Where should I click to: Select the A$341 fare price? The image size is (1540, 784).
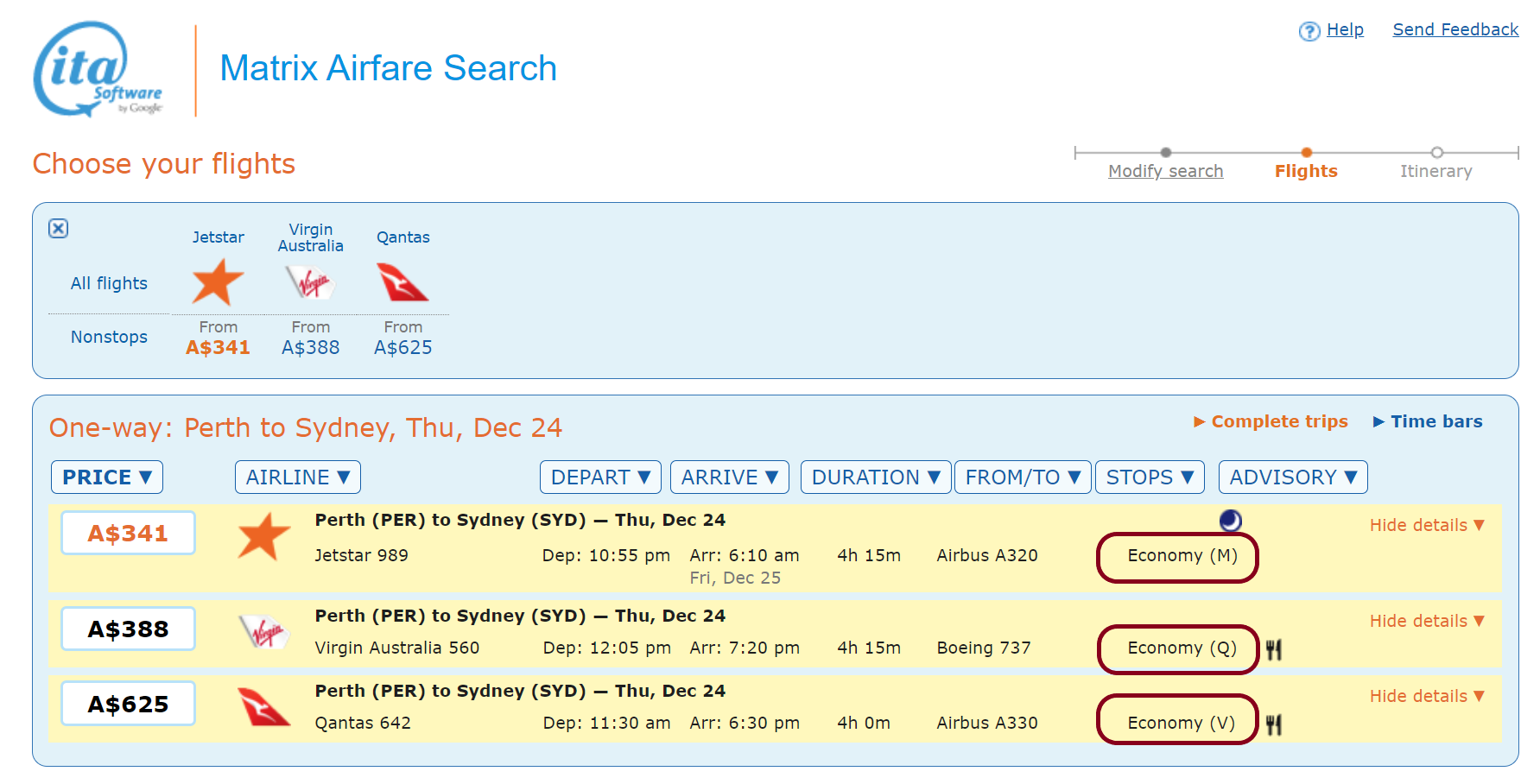point(127,533)
